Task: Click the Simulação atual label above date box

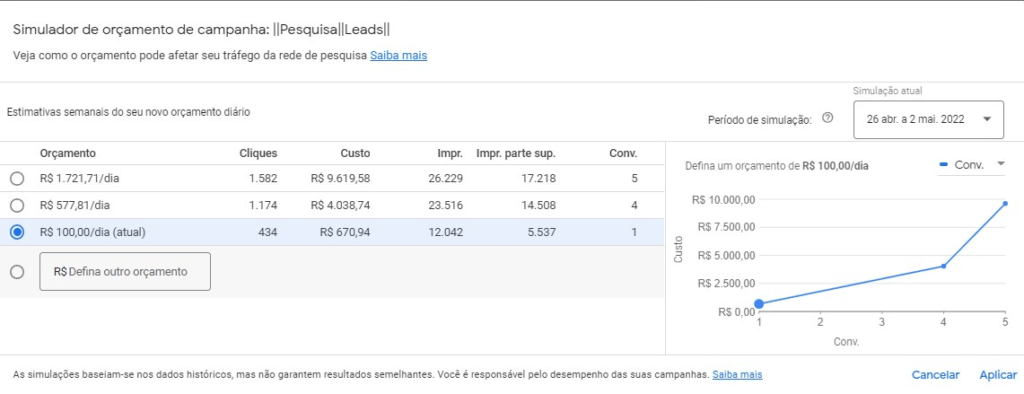Action: (888, 91)
